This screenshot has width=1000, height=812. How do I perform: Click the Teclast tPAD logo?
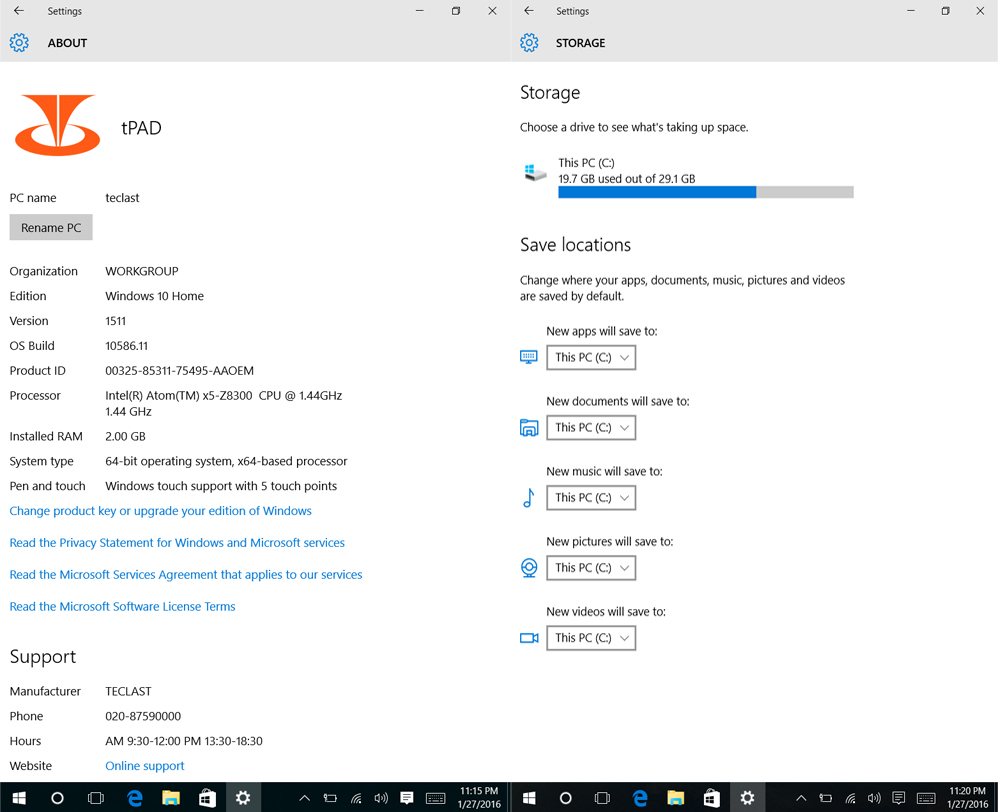click(x=57, y=125)
